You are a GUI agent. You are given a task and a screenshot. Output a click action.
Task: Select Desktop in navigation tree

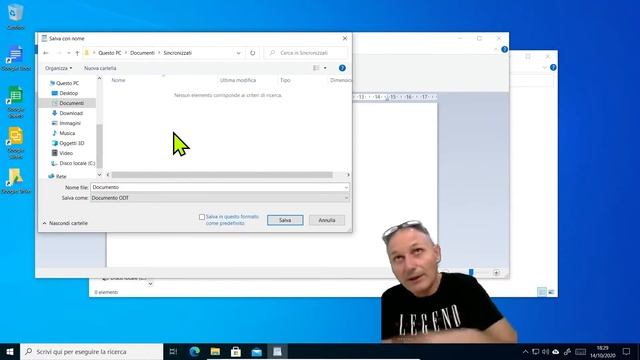click(65, 93)
